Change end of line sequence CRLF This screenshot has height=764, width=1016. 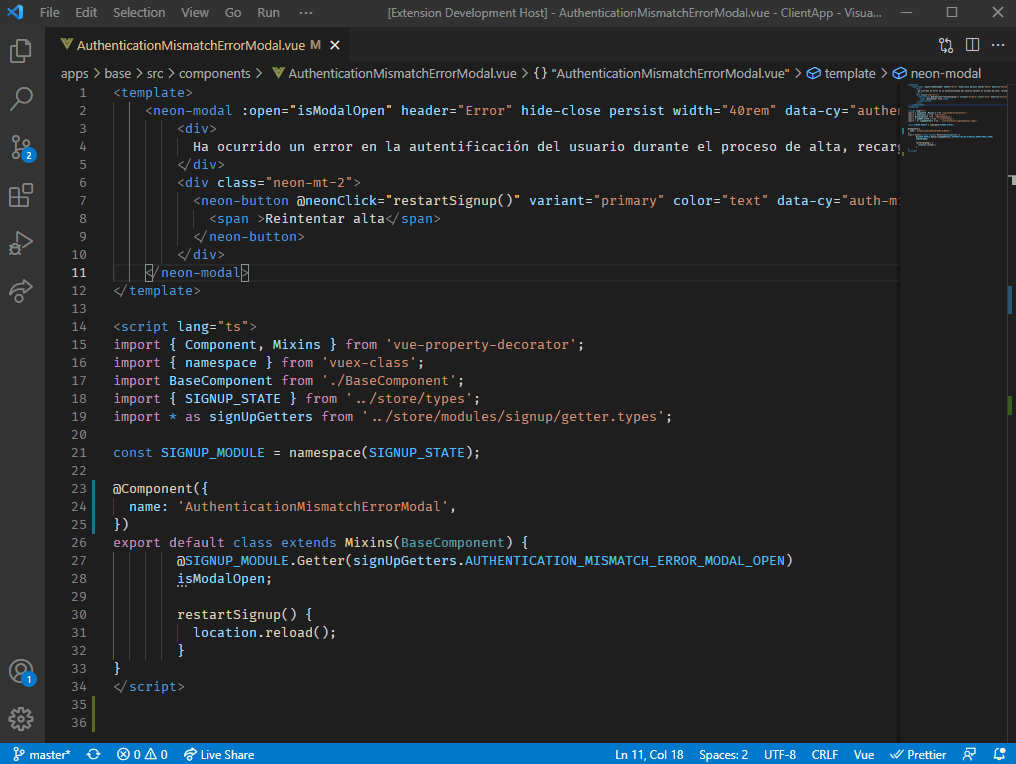tap(824, 754)
